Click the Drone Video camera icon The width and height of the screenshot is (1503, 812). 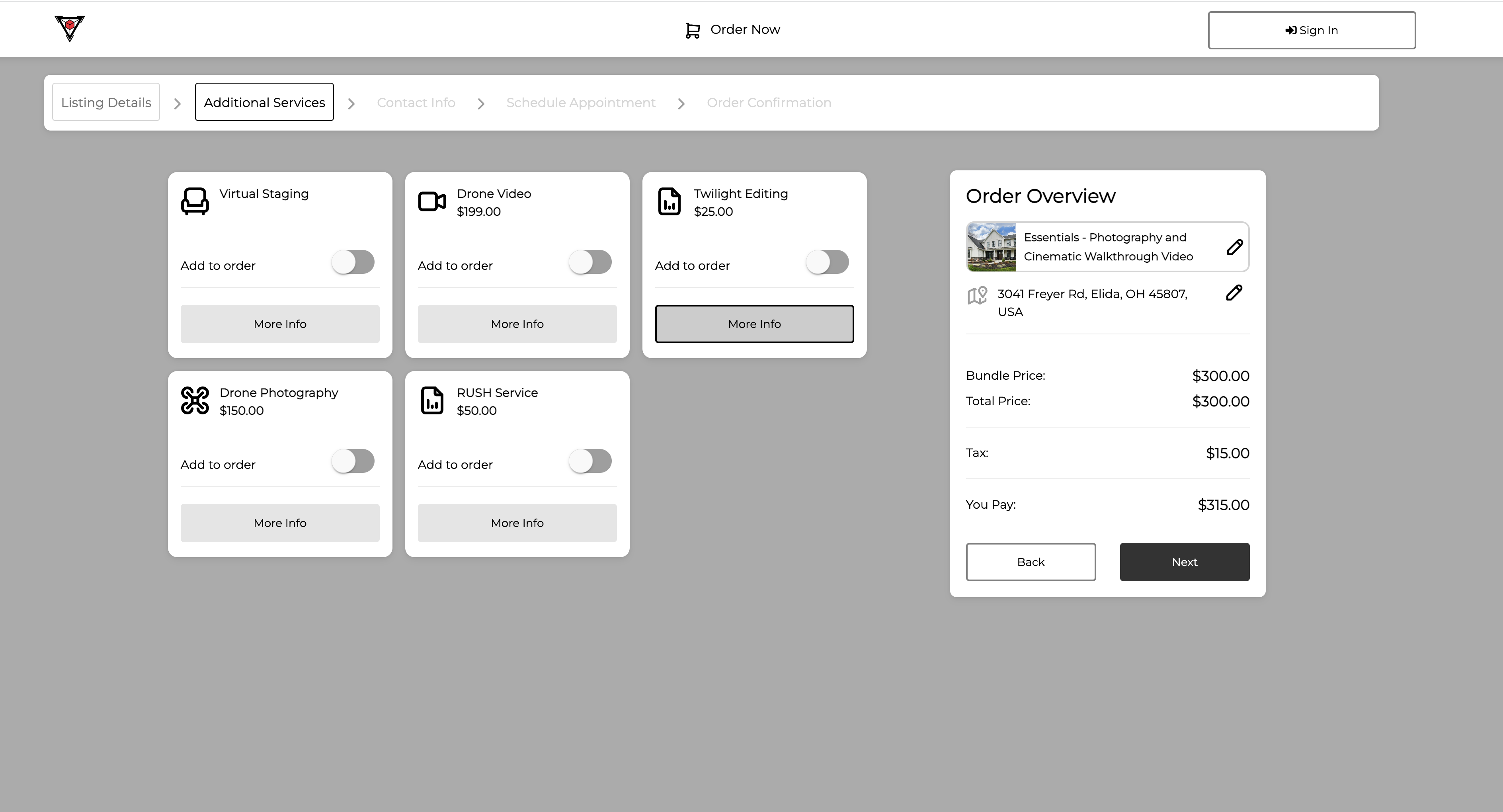tap(432, 201)
